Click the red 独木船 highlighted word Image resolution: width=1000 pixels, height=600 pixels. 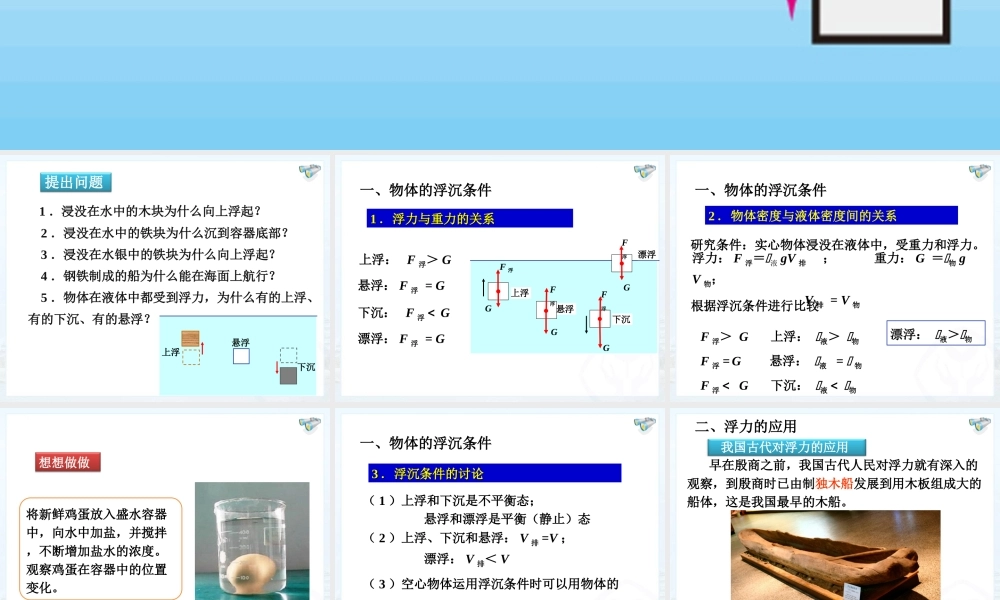click(834, 483)
